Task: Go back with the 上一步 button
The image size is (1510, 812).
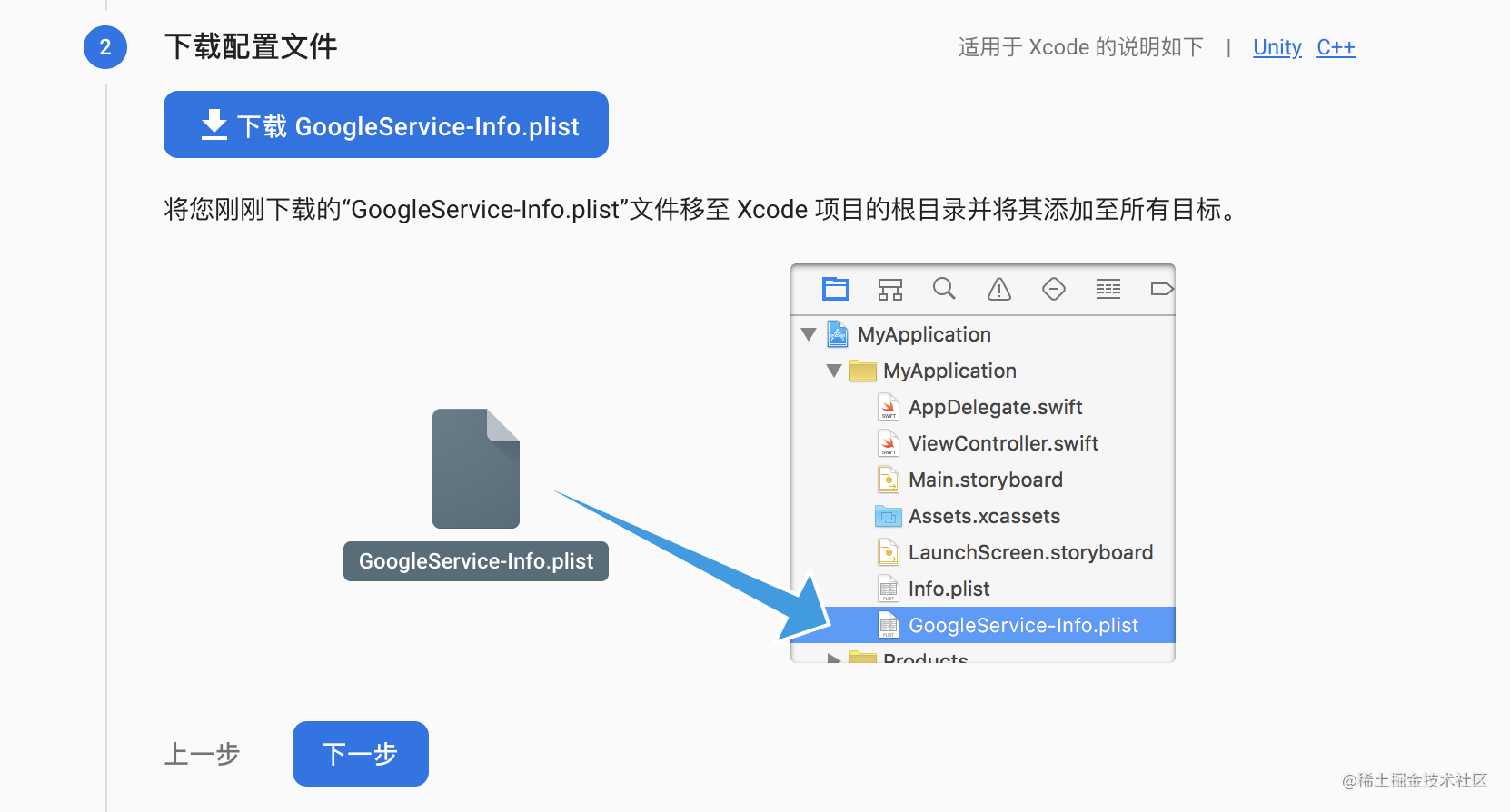Action: click(x=202, y=754)
